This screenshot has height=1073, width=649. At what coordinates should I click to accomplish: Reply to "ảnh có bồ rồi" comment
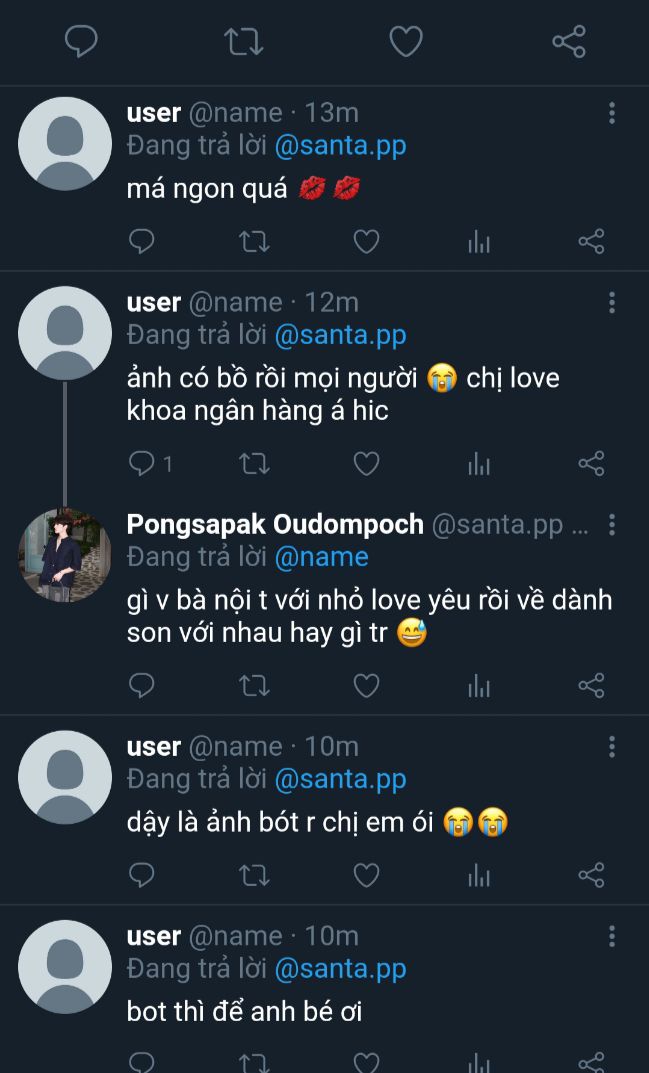(x=143, y=463)
